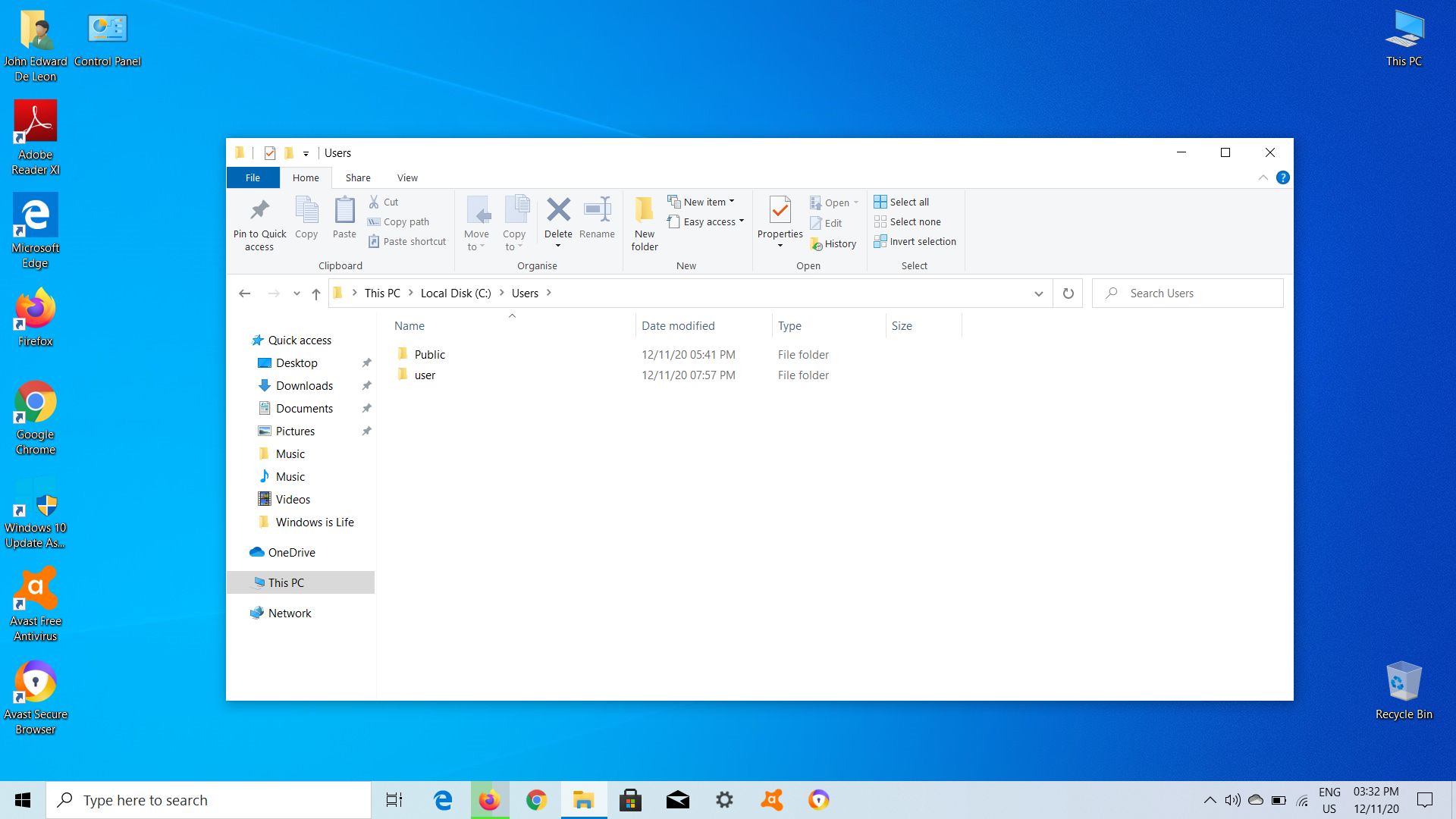Click Local Disk (C:) breadcrumb
Viewport: 1456px width, 819px height.
456,293
